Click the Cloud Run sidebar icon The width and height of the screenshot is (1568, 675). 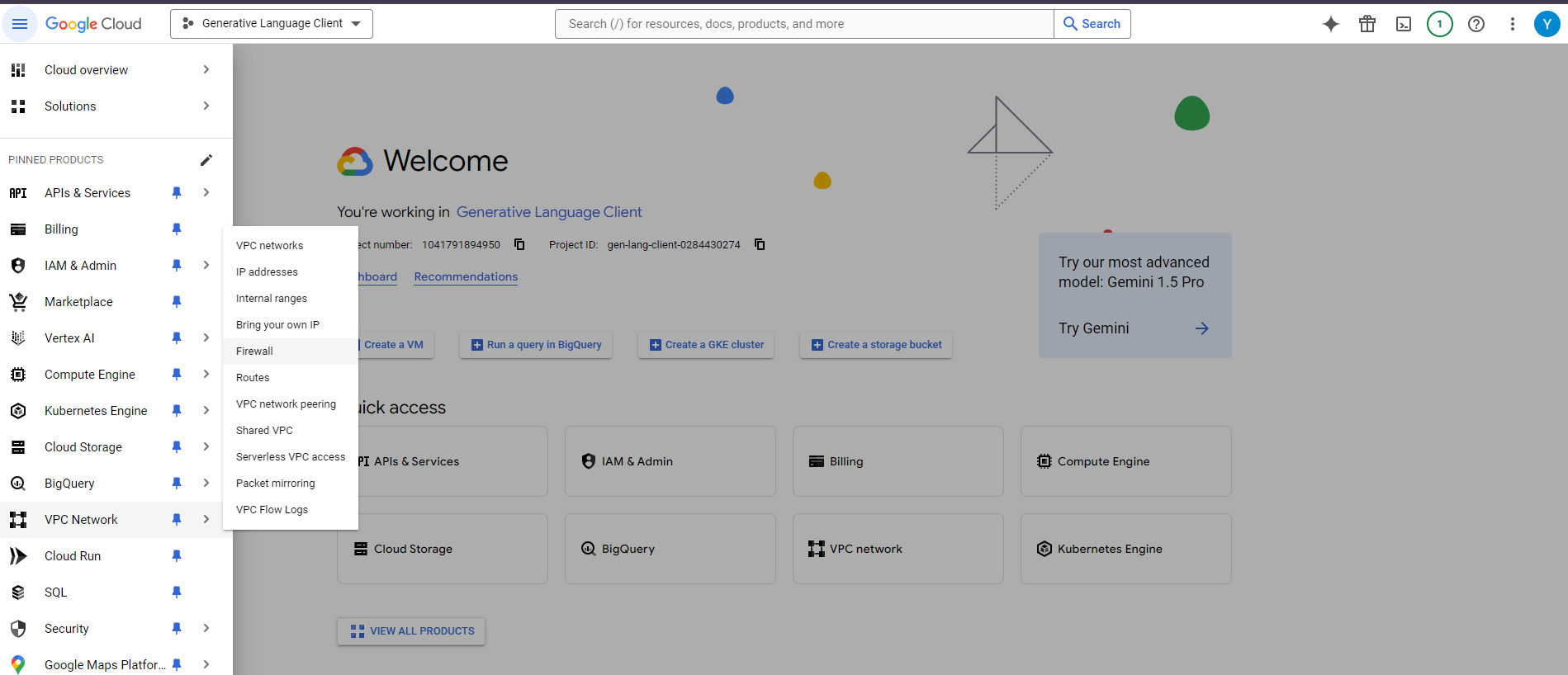(18, 556)
